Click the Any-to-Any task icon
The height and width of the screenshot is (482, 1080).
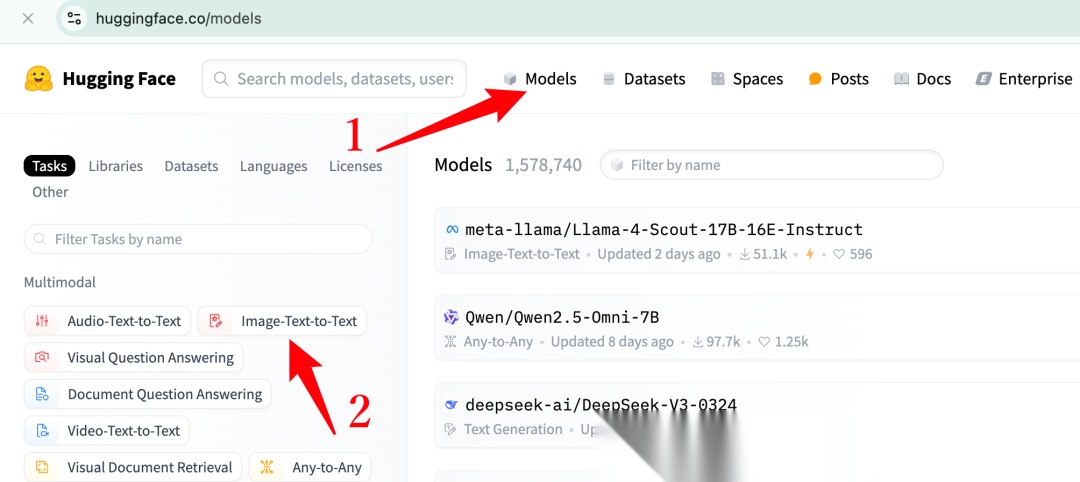(267, 468)
